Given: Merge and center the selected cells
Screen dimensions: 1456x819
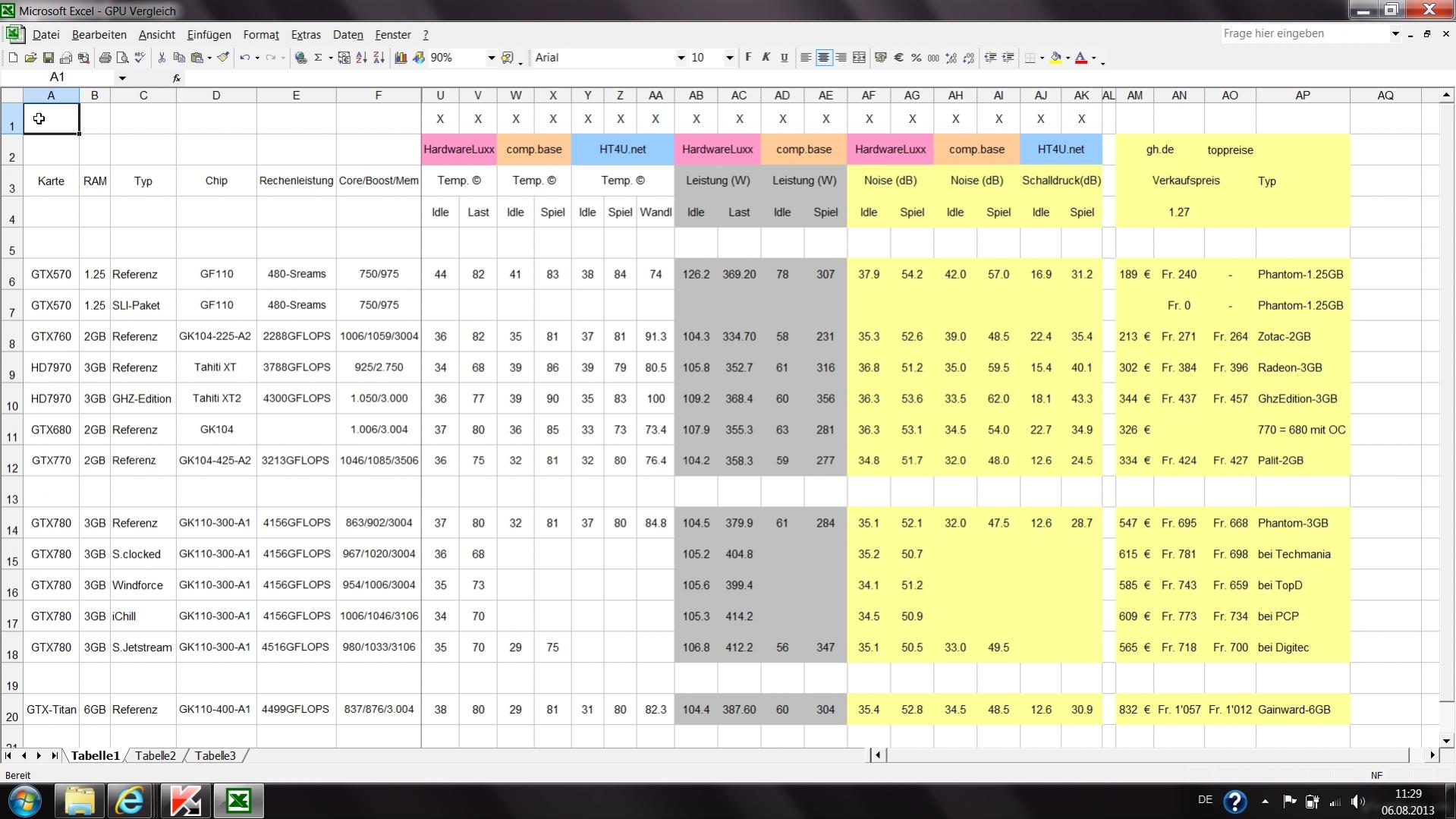Looking at the screenshot, I should (859, 58).
